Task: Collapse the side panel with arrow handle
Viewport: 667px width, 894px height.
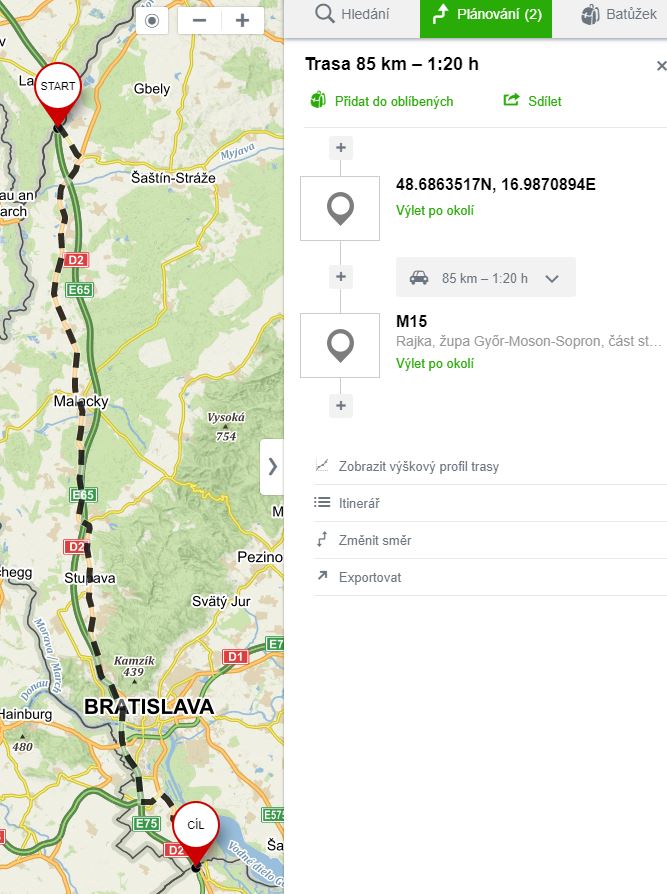Action: tap(272, 467)
